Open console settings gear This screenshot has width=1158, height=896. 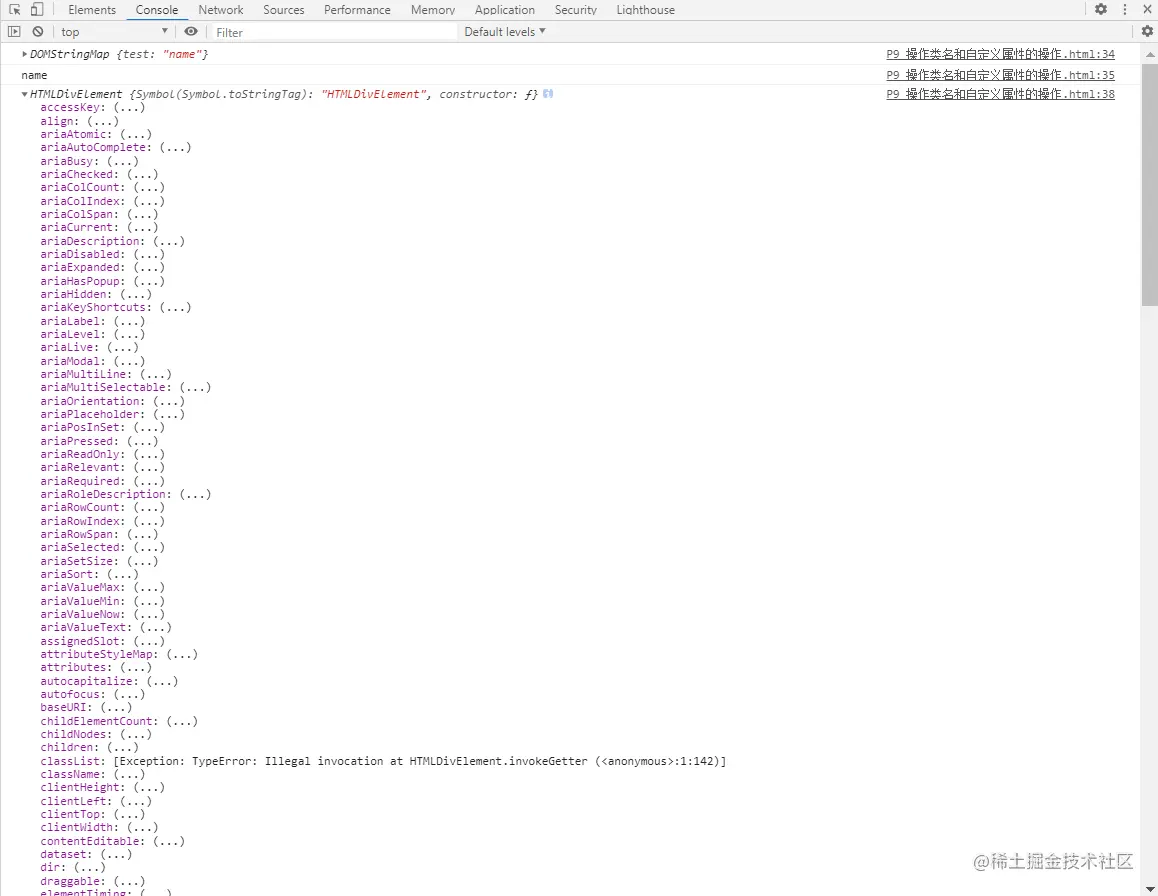point(1148,32)
